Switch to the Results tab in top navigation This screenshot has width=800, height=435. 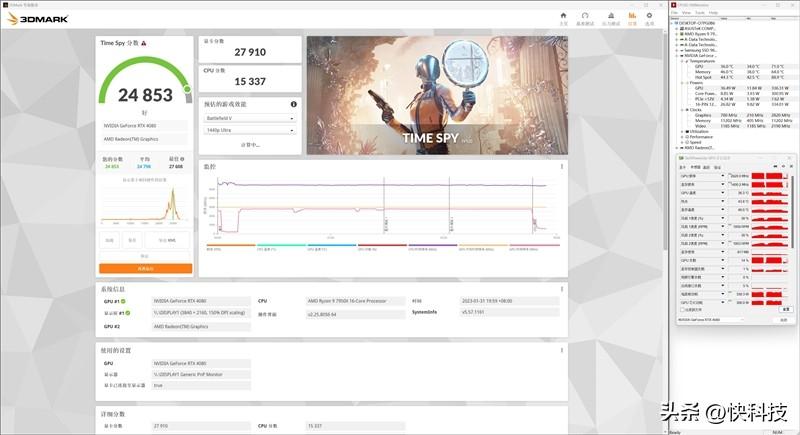point(631,17)
